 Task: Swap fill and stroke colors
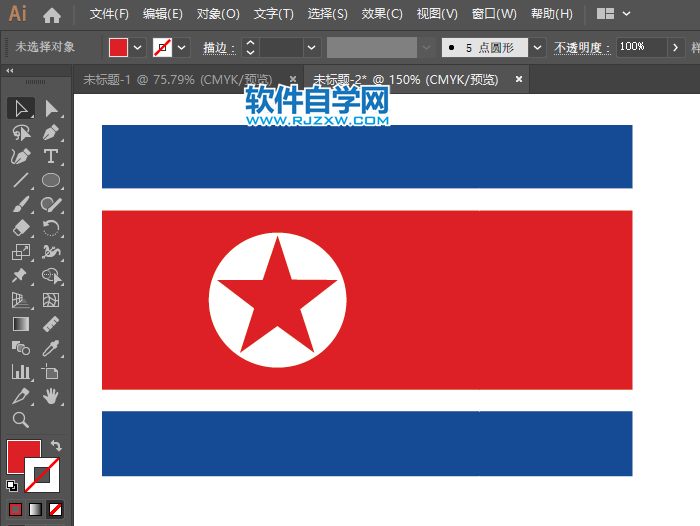[x=57, y=445]
